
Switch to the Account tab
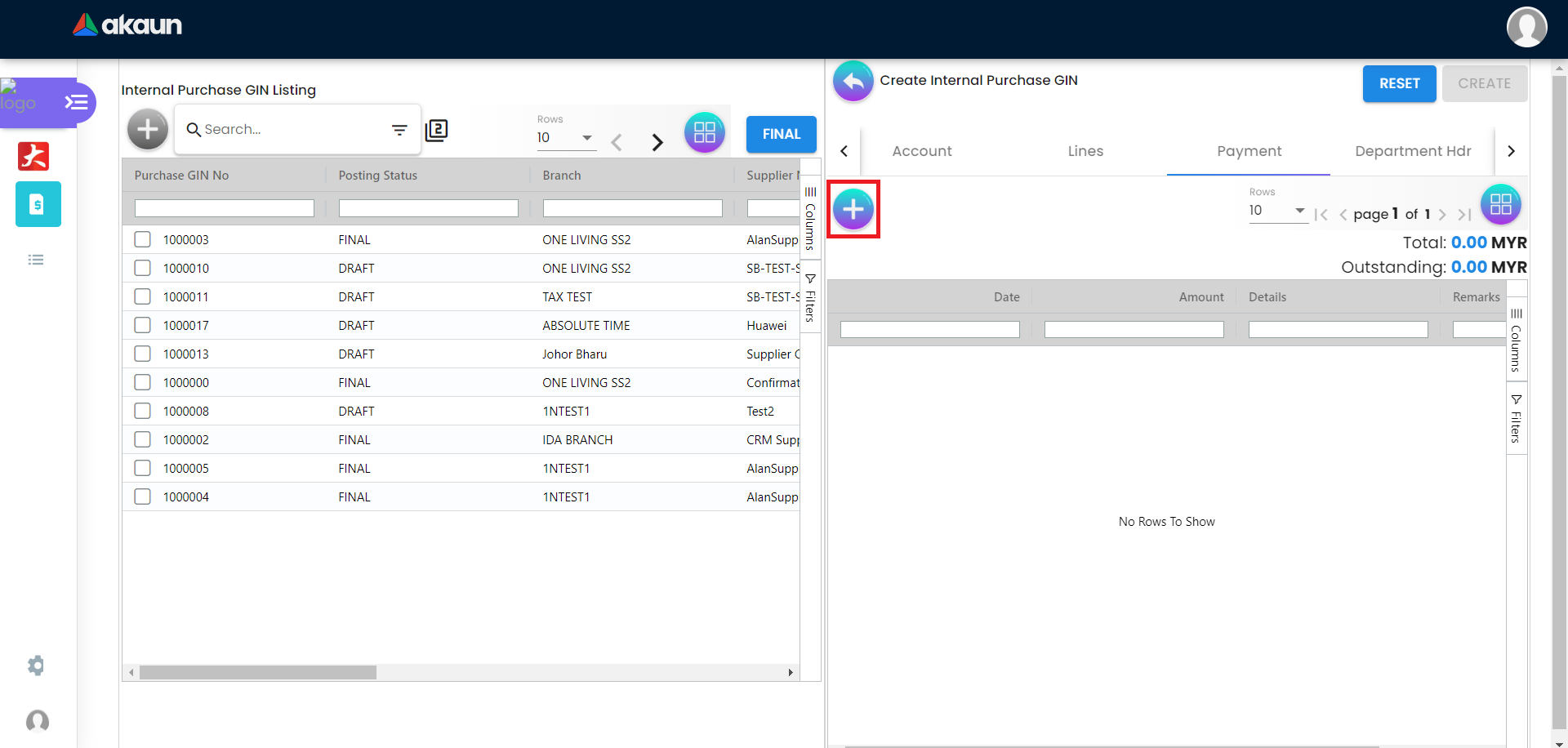coord(921,151)
